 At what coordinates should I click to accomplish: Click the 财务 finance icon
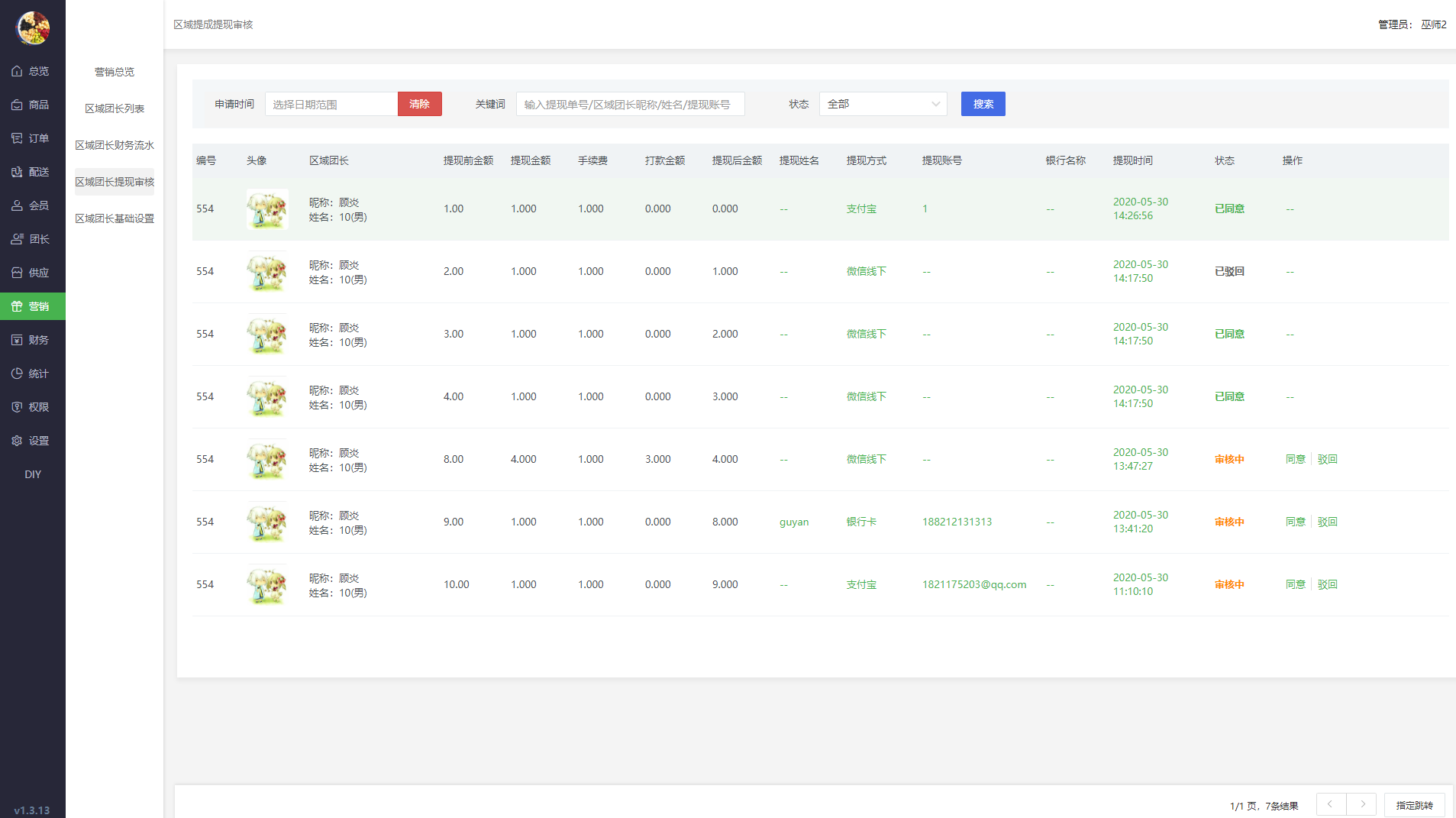pos(17,340)
